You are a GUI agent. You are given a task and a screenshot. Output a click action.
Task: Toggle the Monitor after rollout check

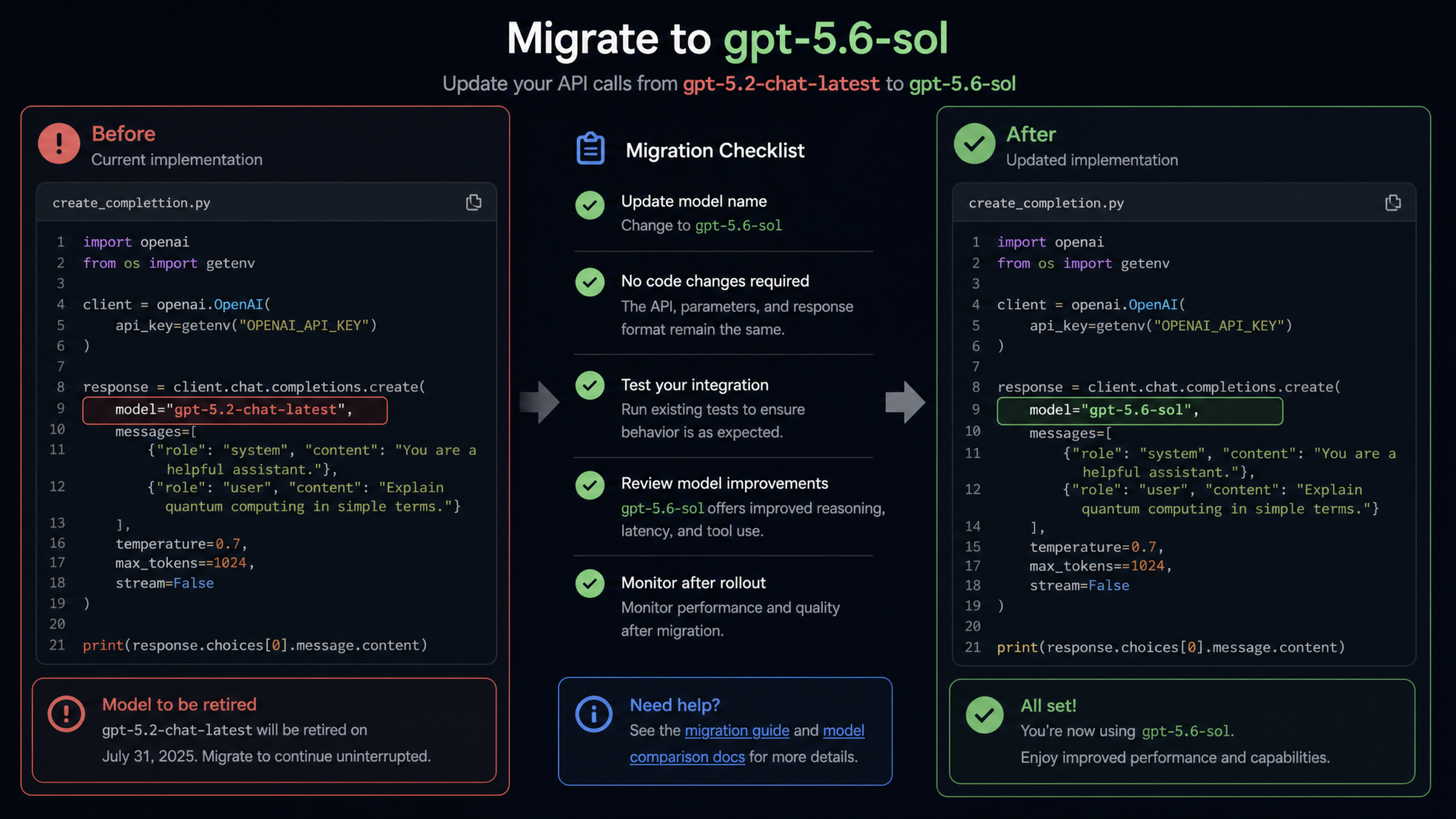point(590,584)
